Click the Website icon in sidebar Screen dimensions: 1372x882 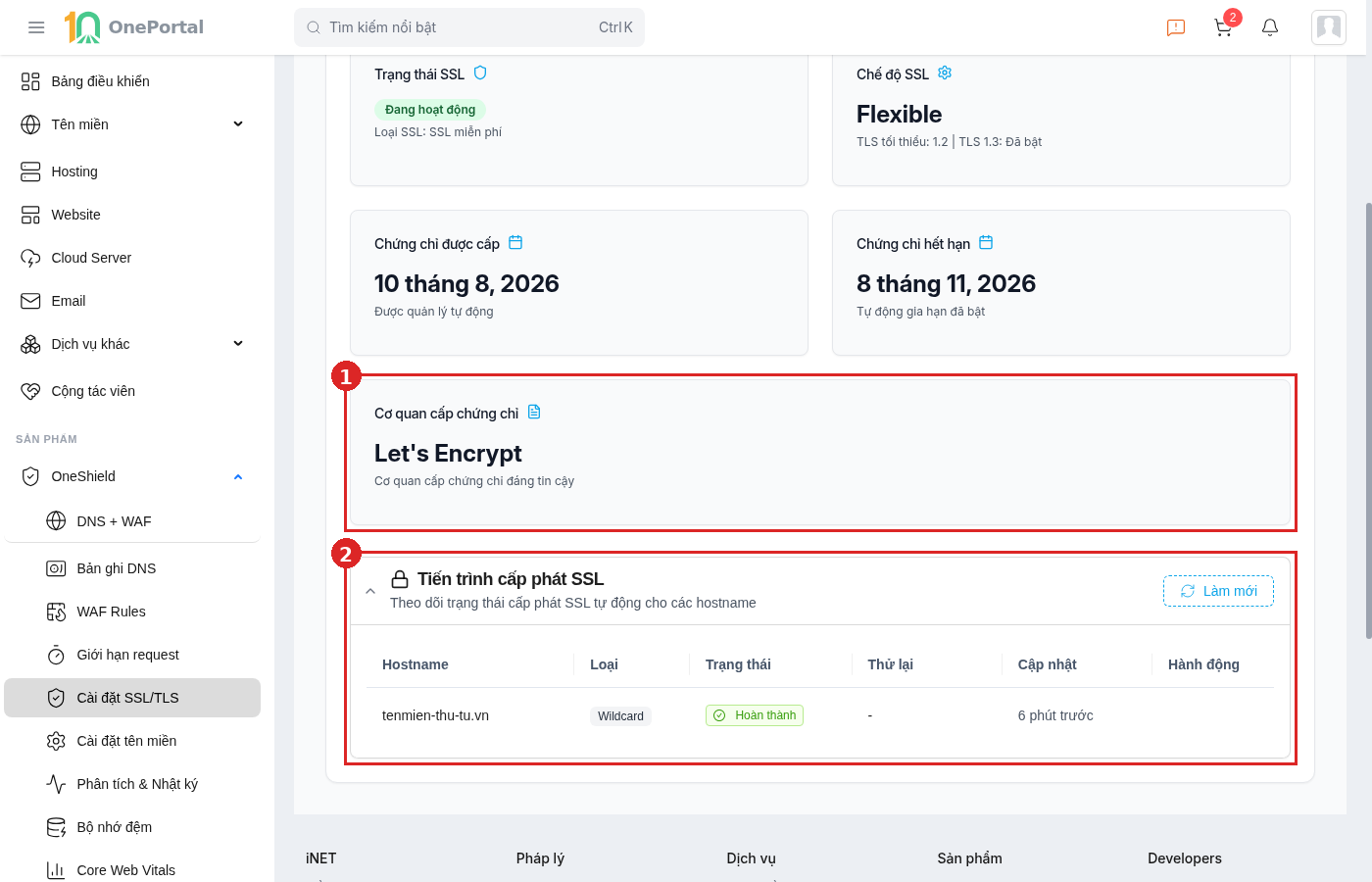coord(30,215)
